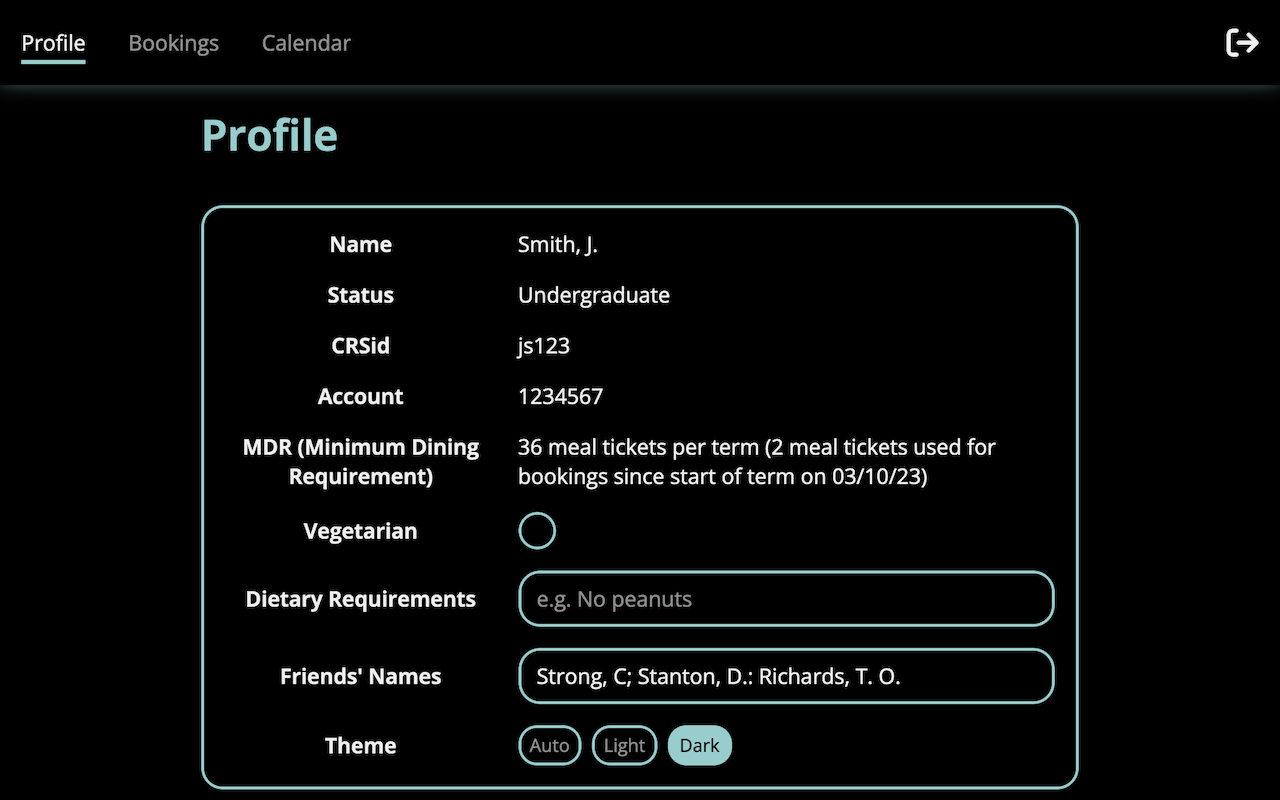1280x800 pixels.
Task: Select the Profile tab
Action: [53, 44]
